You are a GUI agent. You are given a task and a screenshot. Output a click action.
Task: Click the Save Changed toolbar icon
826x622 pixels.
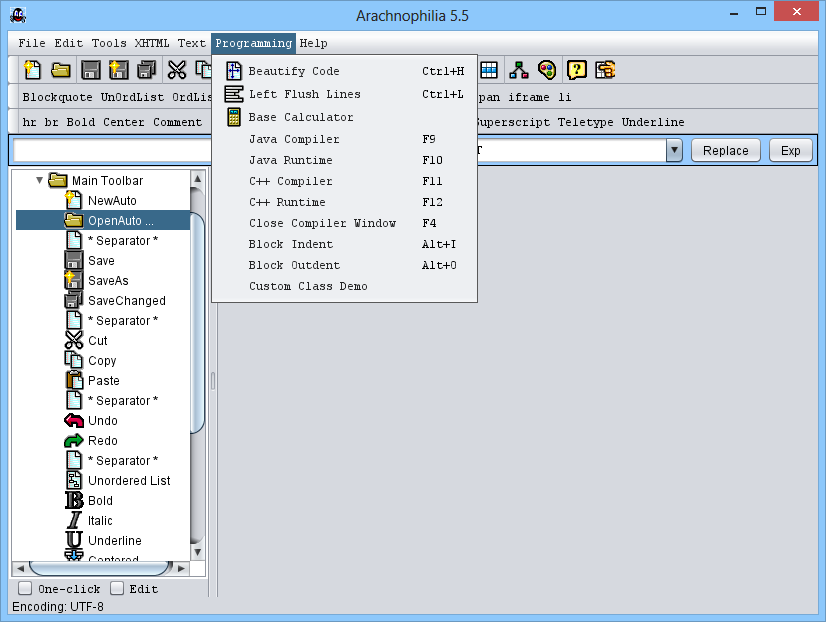(147, 70)
